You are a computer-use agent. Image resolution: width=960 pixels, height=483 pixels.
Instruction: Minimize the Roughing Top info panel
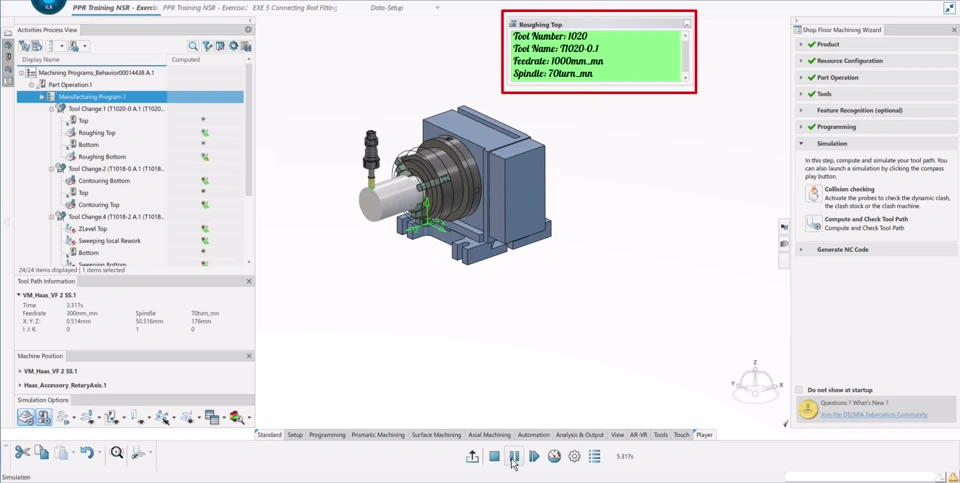point(687,24)
